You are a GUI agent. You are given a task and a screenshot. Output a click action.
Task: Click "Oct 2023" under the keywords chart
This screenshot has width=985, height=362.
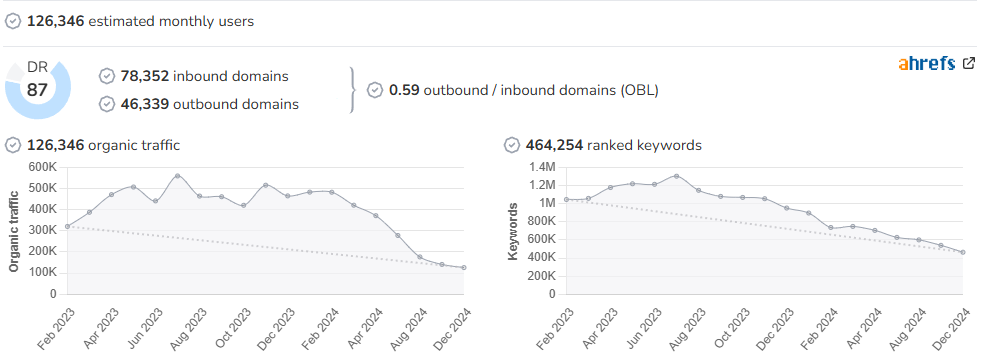pyautogui.click(x=731, y=327)
